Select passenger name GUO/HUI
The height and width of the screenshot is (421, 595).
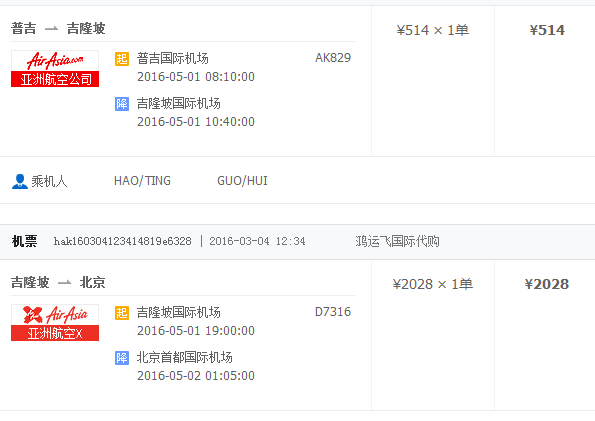(x=242, y=181)
